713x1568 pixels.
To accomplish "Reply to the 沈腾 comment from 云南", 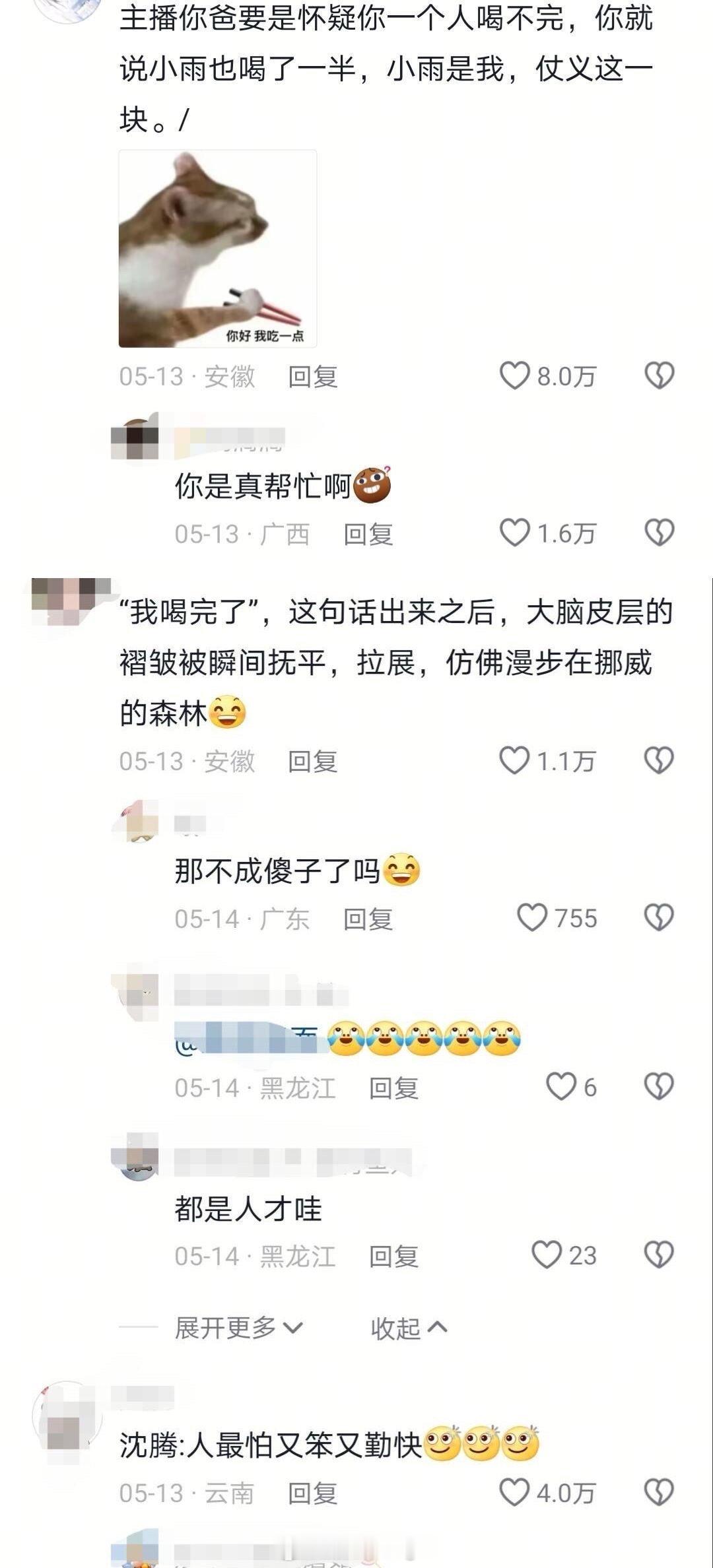I will pyautogui.click(x=313, y=1493).
